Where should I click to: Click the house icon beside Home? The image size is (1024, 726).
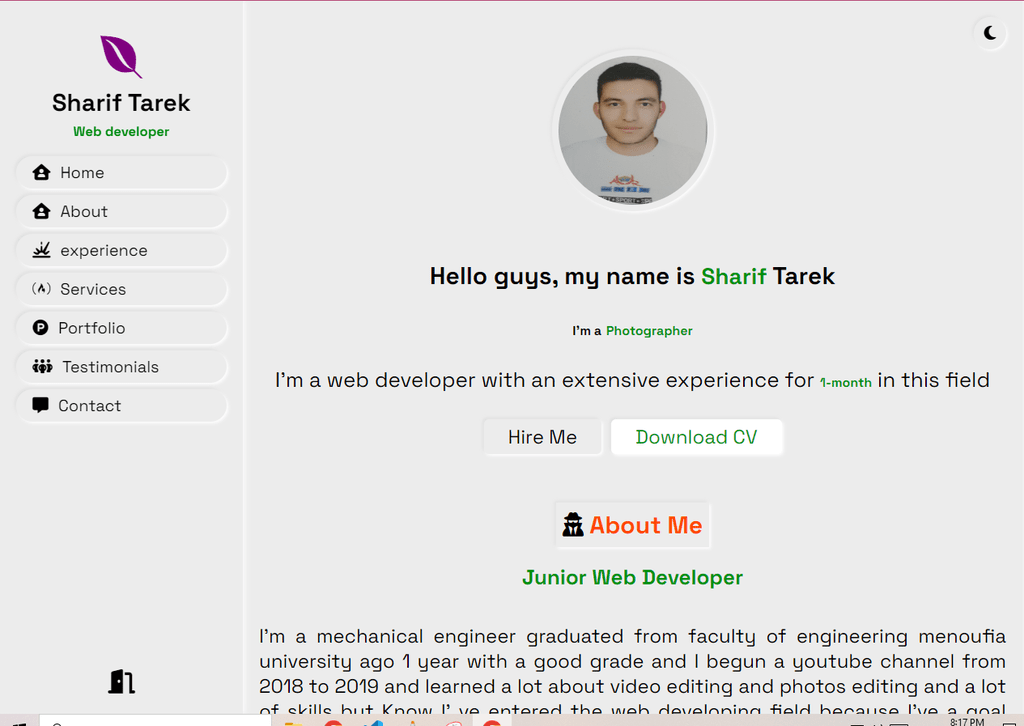click(x=41, y=172)
